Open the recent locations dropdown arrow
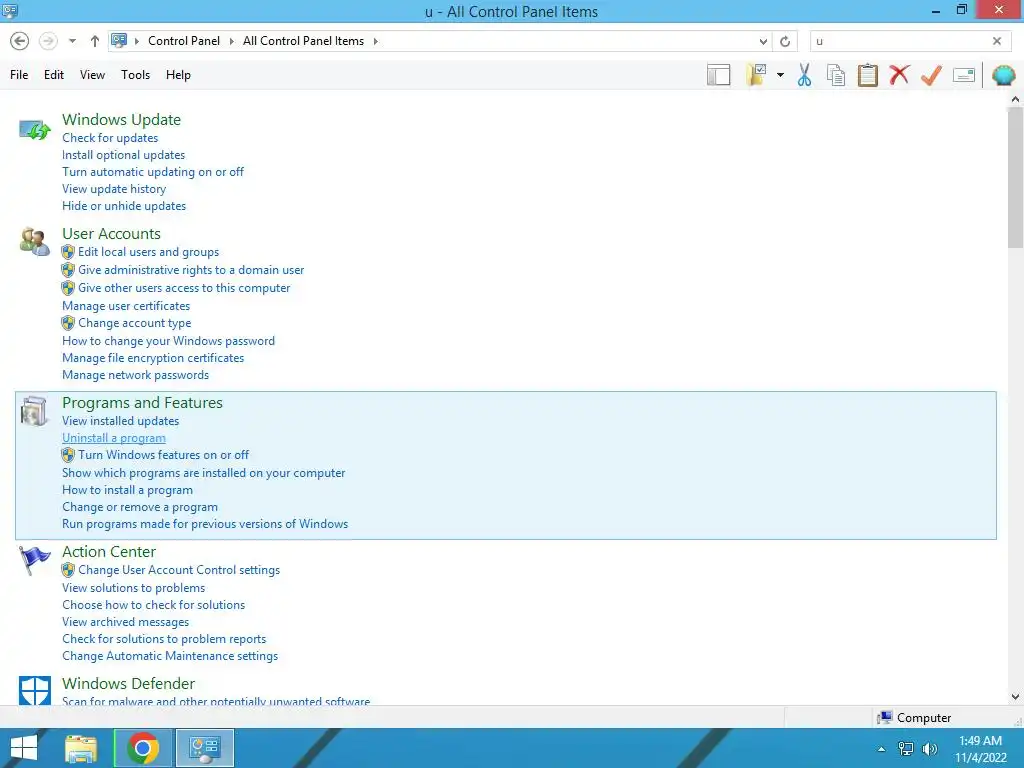Image resolution: width=1024 pixels, height=768 pixels. tap(72, 41)
